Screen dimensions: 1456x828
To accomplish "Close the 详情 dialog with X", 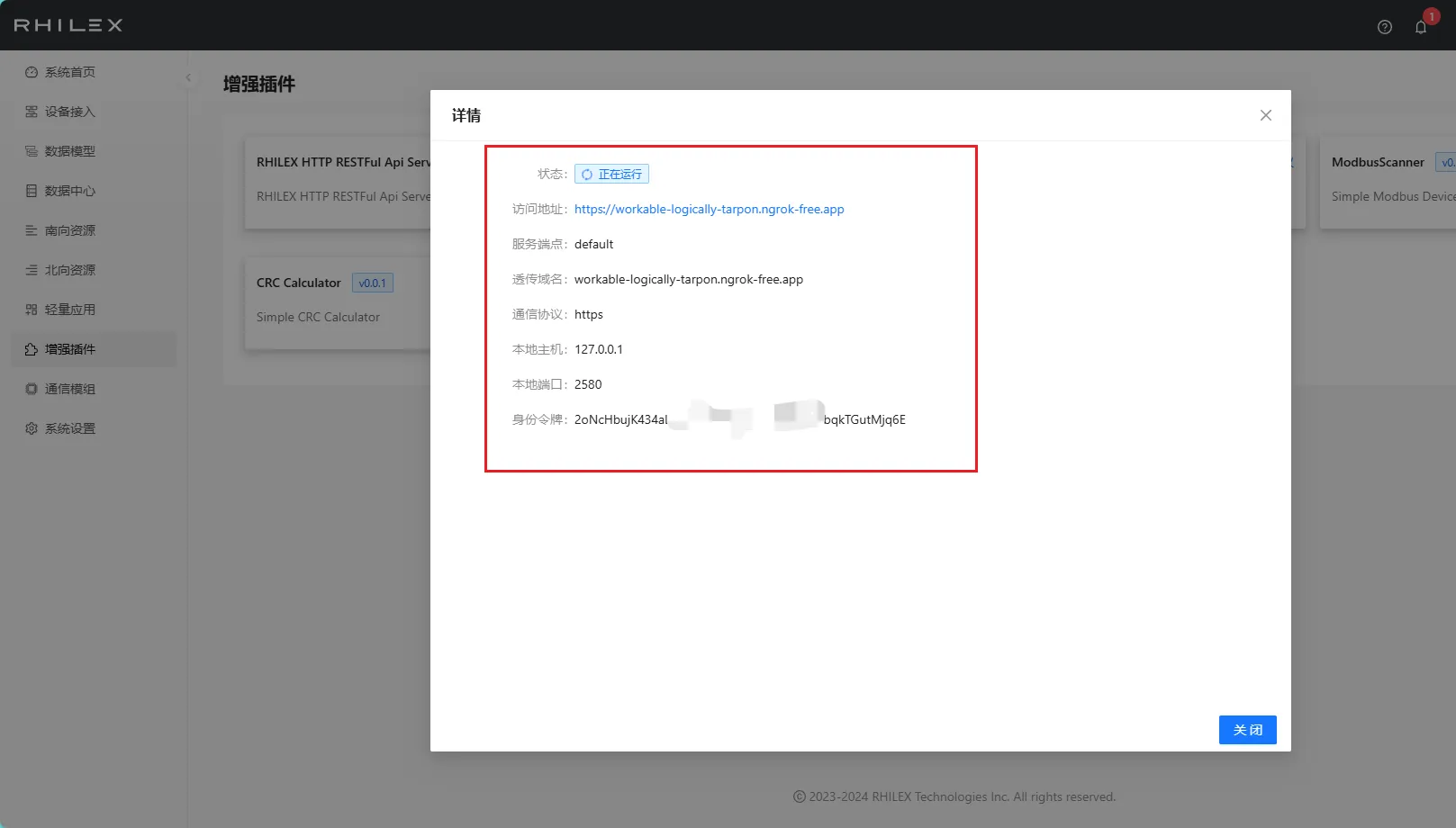I will [x=1266, y=115].
